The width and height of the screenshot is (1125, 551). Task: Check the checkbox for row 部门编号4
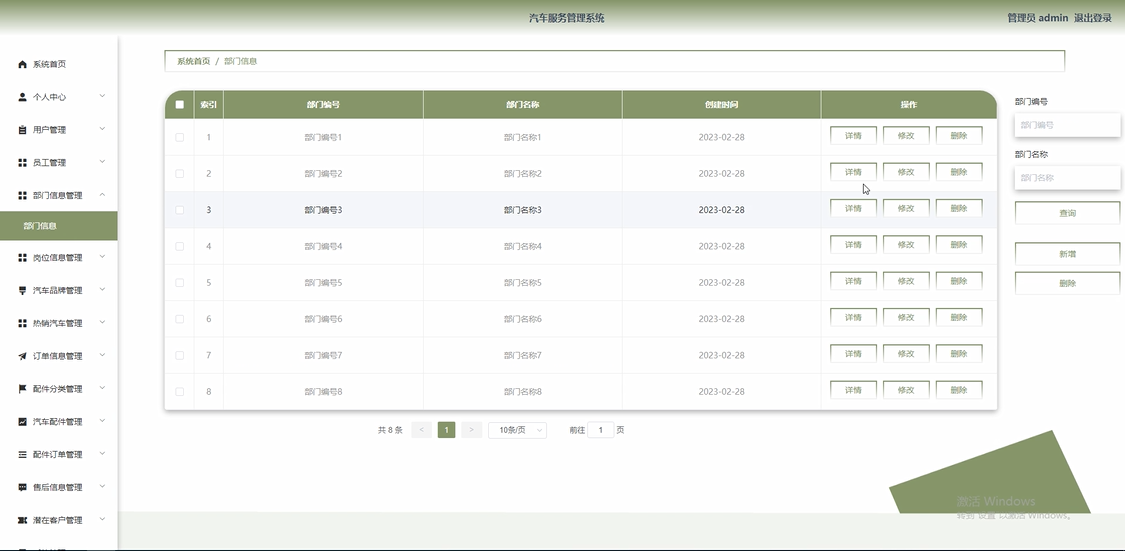pyautogui.click(x=179, y=246)
